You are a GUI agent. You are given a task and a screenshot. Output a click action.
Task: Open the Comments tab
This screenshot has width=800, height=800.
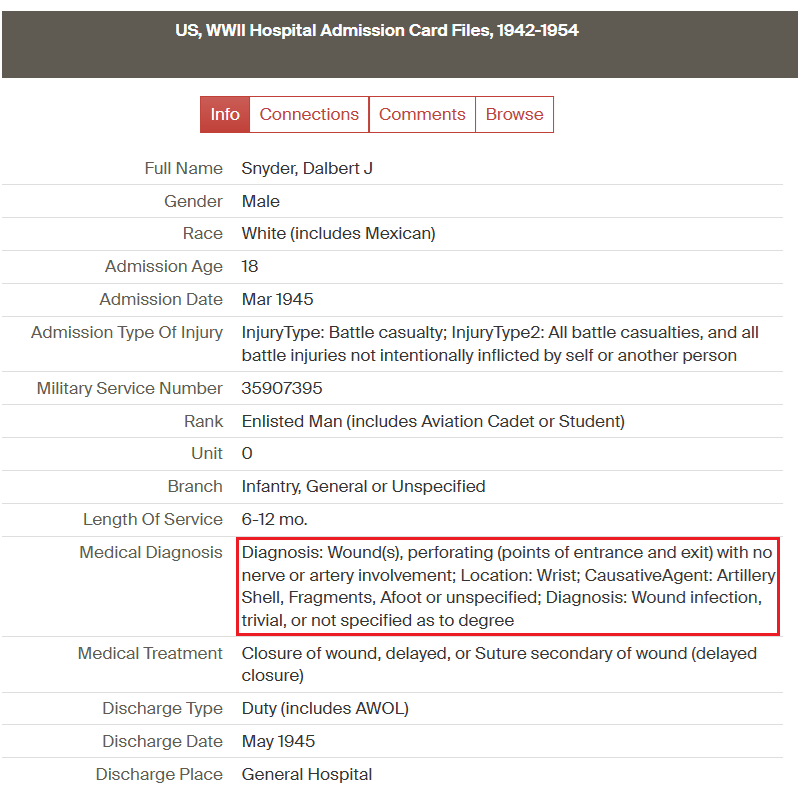click(422, 114)
